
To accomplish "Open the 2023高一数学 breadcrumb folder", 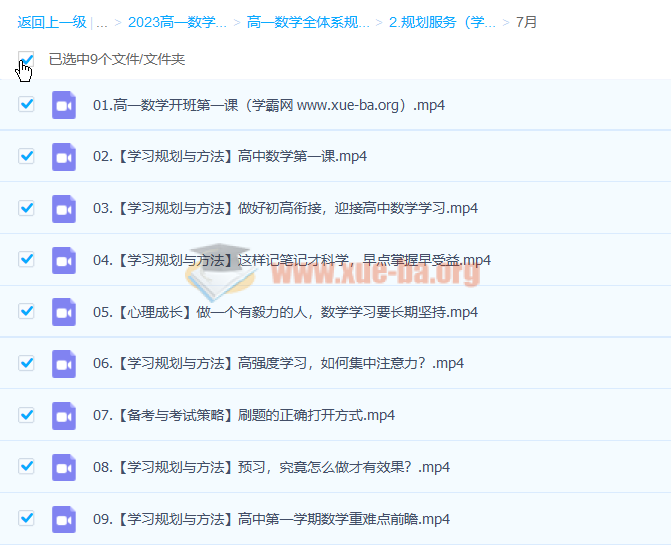I will click(177, 21).
